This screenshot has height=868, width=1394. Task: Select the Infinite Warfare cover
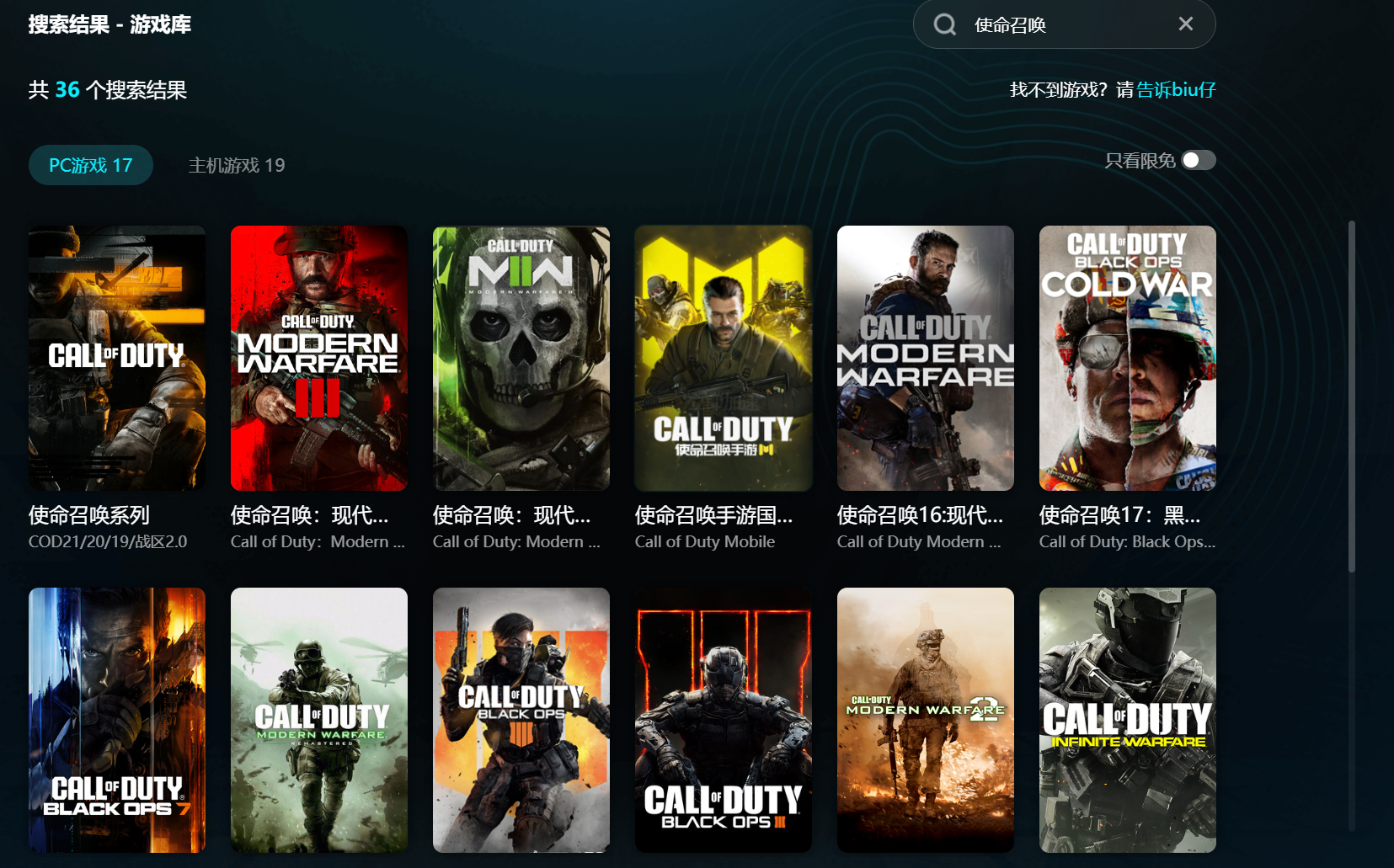pyautogui.click(x=1128, y=720)
